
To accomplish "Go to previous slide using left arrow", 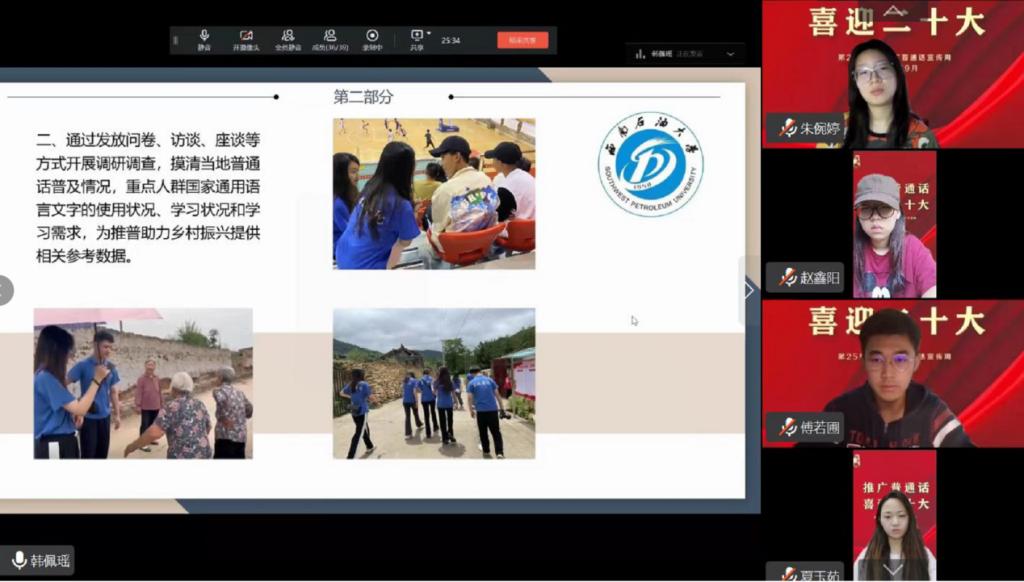I will click(x=5, y=290).
